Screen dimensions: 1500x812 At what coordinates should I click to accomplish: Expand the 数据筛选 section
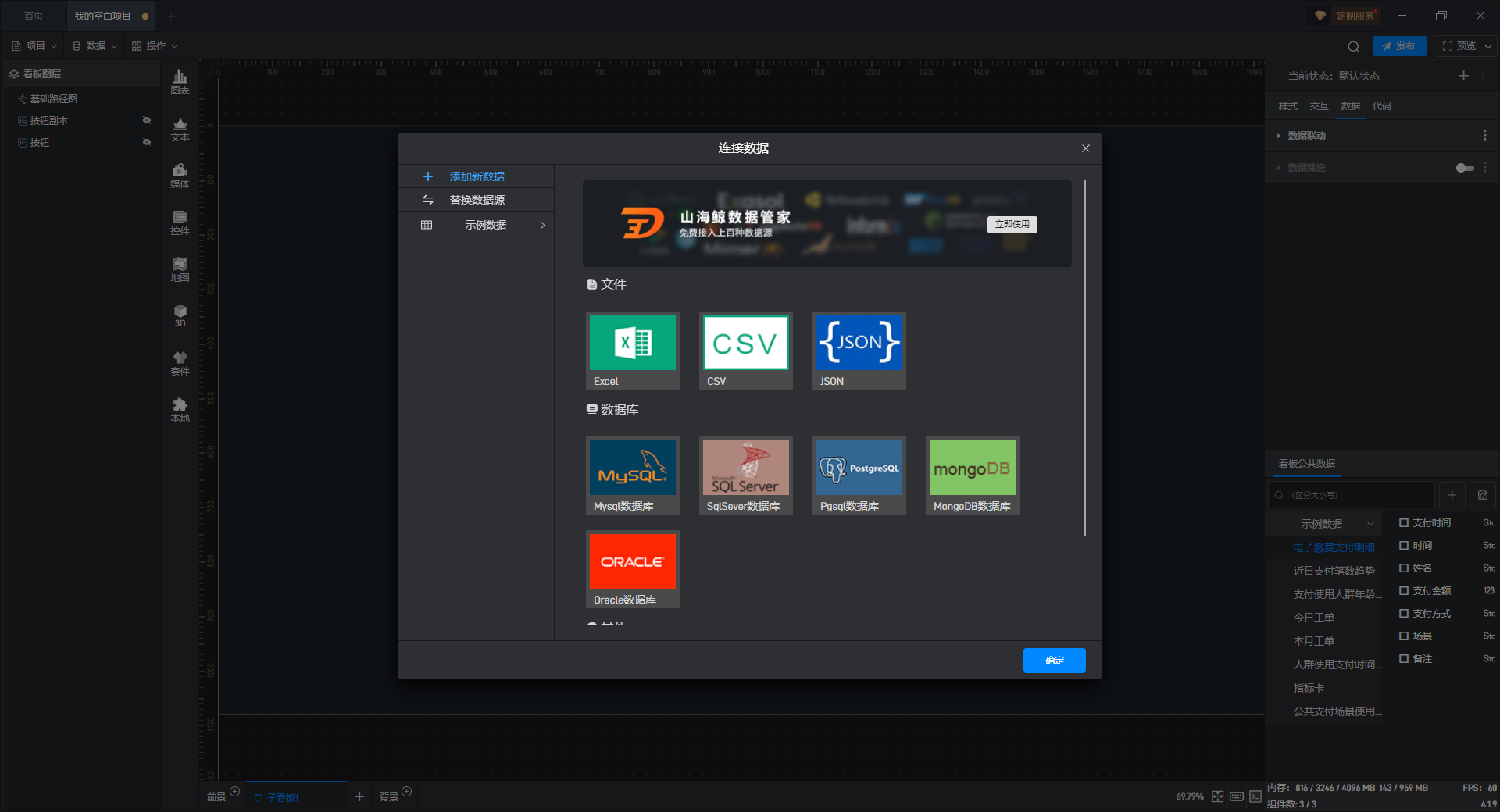pyautogui.click(x=1278, y=168)
